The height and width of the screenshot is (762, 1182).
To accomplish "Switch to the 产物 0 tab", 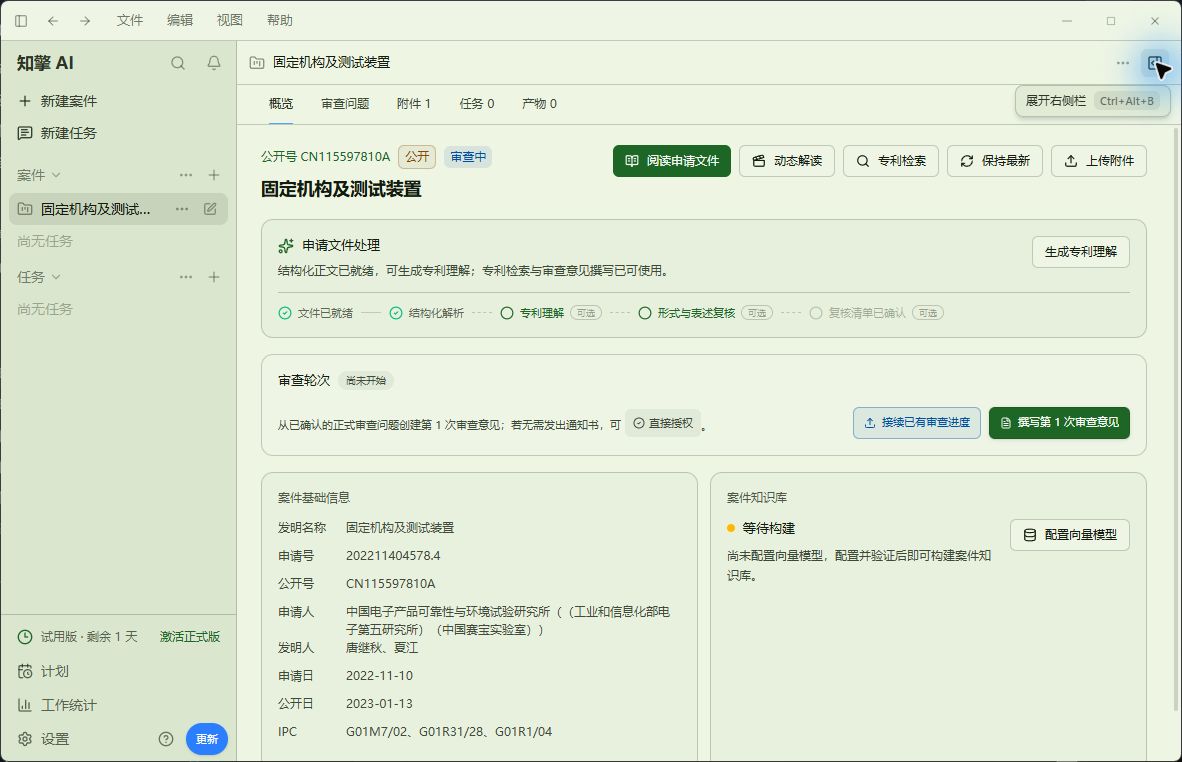I will tap(540, 104).
